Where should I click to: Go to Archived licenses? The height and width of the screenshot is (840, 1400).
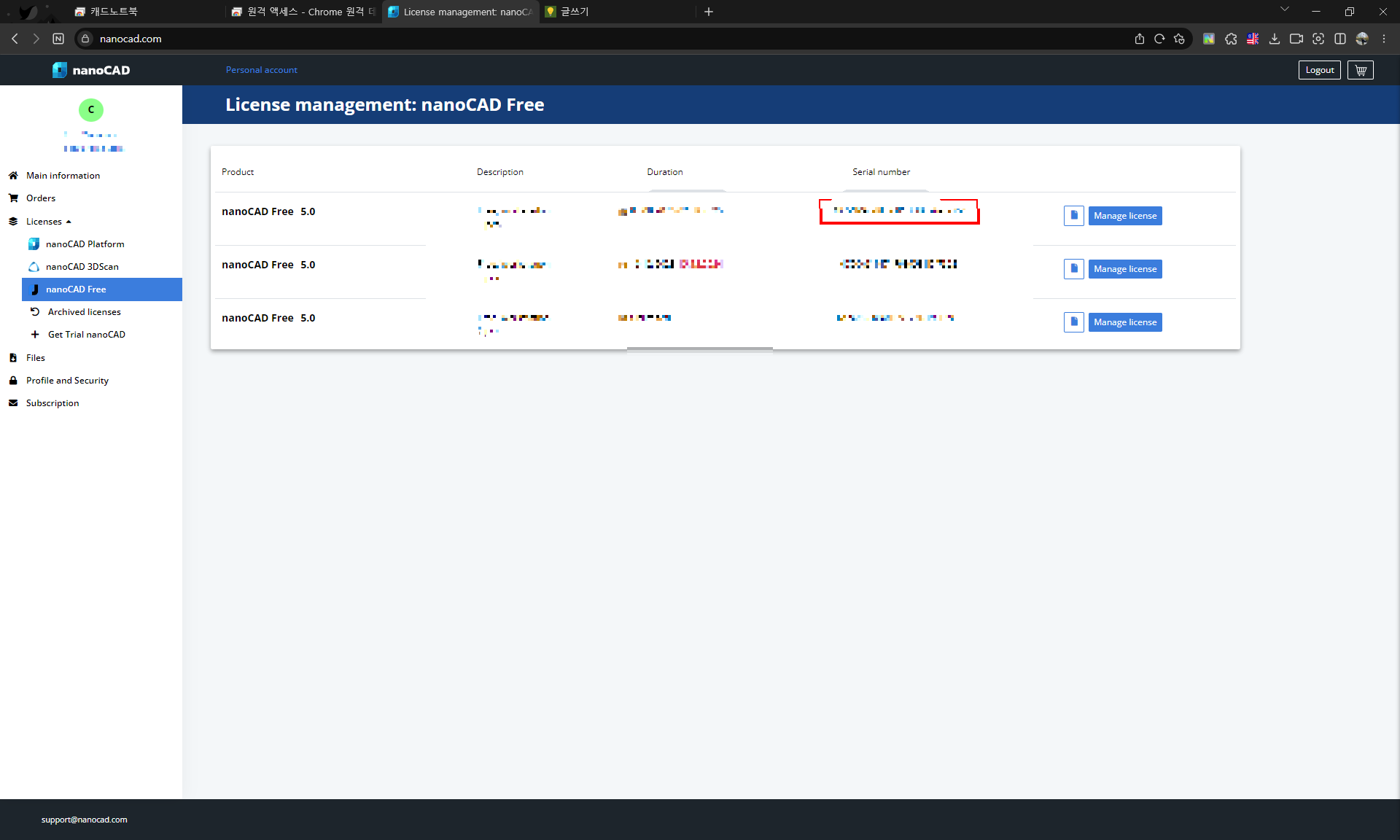point(84,311)
